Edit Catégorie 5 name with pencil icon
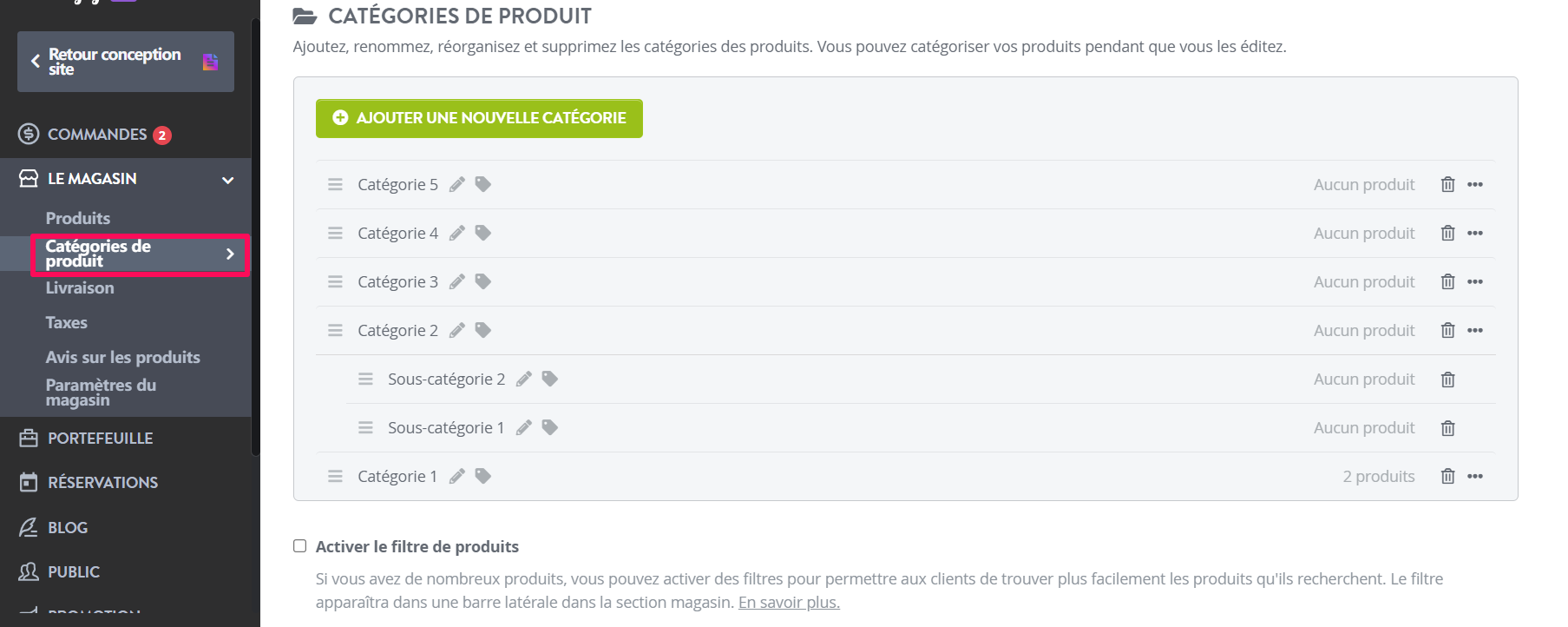Screen dimensions: 1568x627 point(457,184)
